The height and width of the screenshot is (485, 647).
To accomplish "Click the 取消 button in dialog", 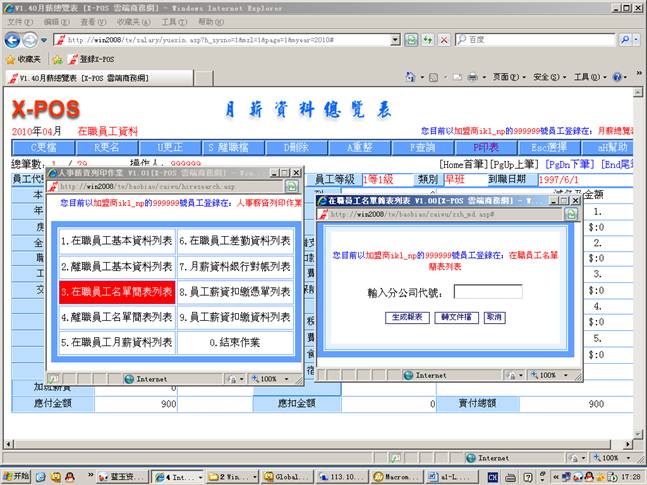I will point(494,317).
